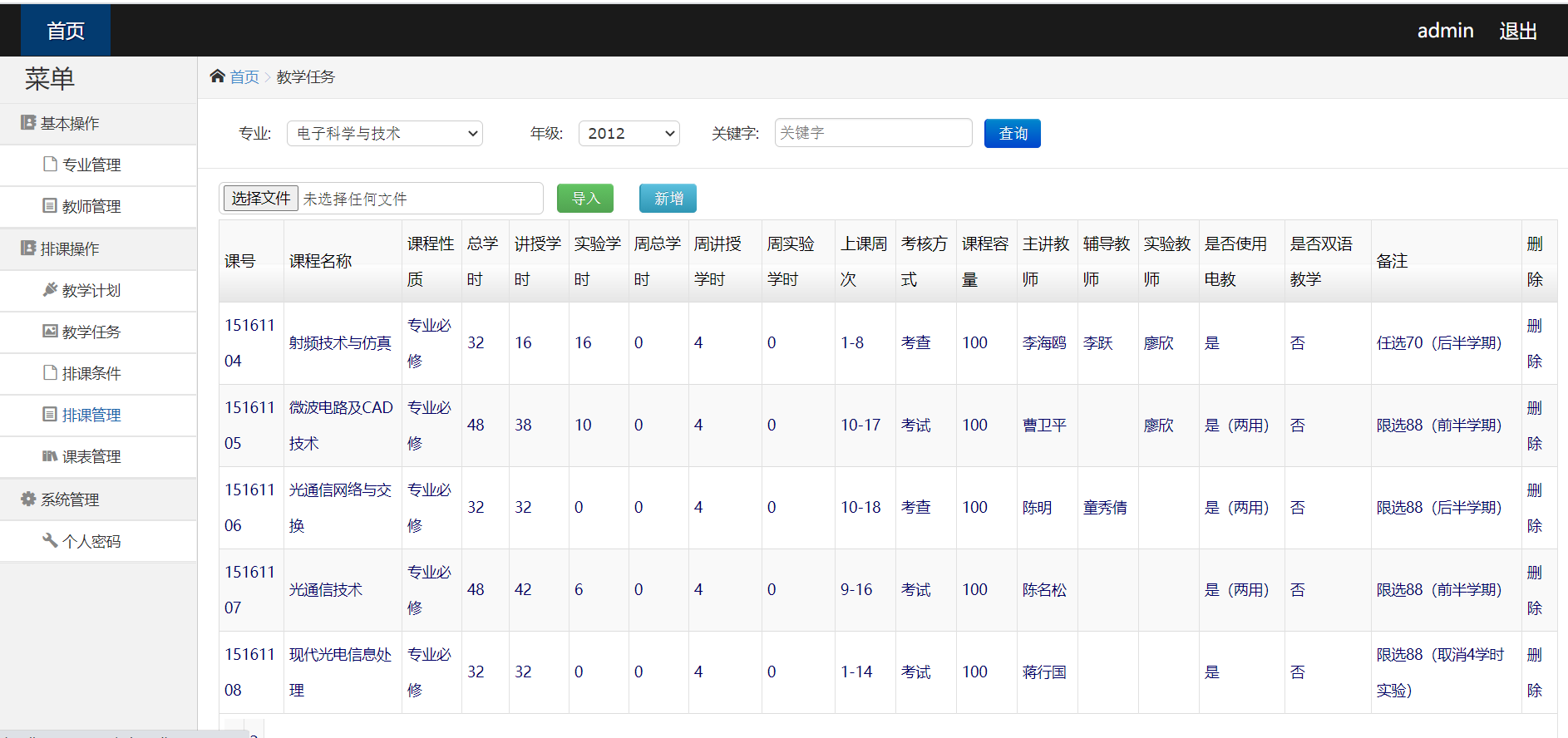Click remark 限选88 (取消4学时实验)
This screenshot has width=1568, height=738.
(1440, 672)
